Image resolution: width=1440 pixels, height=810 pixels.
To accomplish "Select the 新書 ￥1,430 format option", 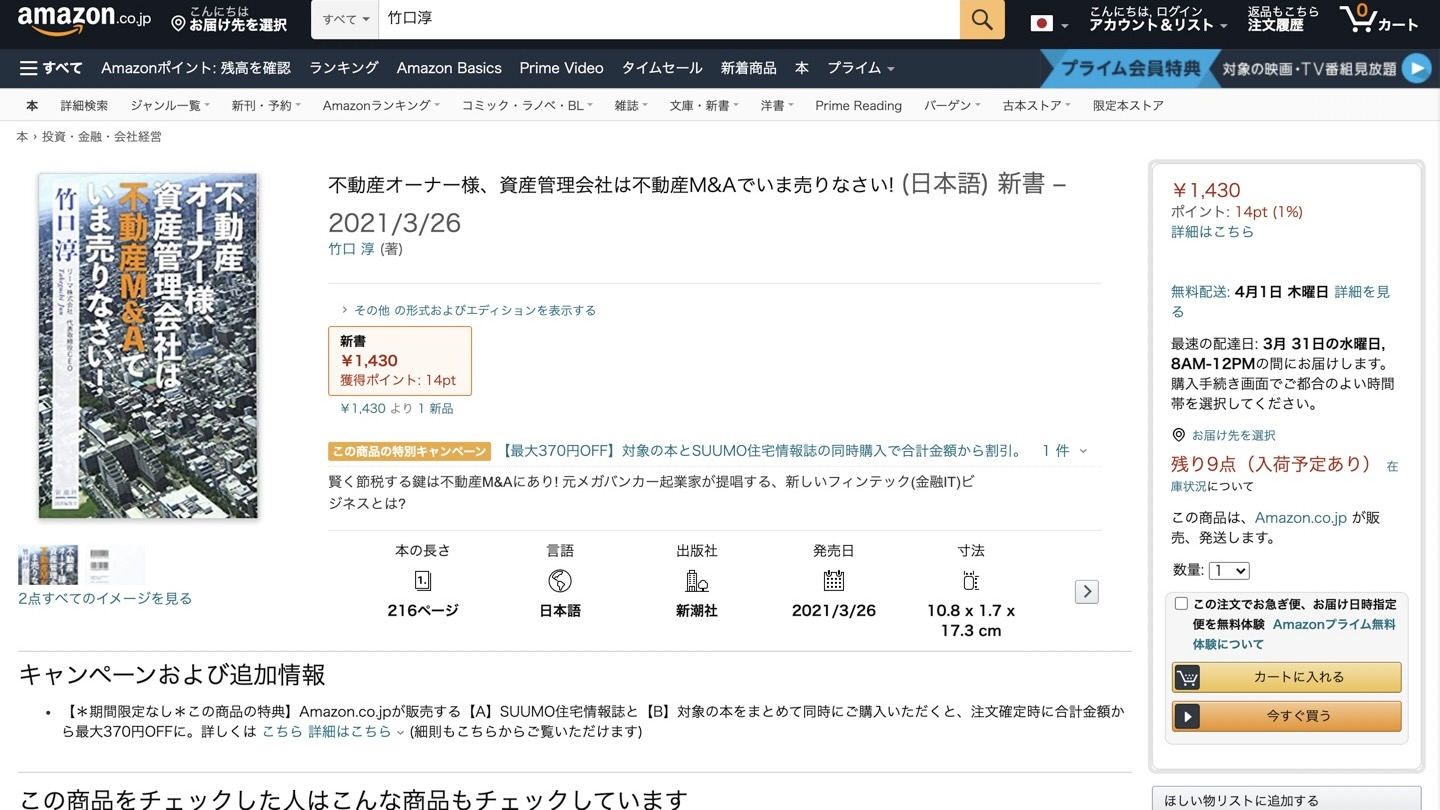I will pyautogui.click(x=400, y=361).
